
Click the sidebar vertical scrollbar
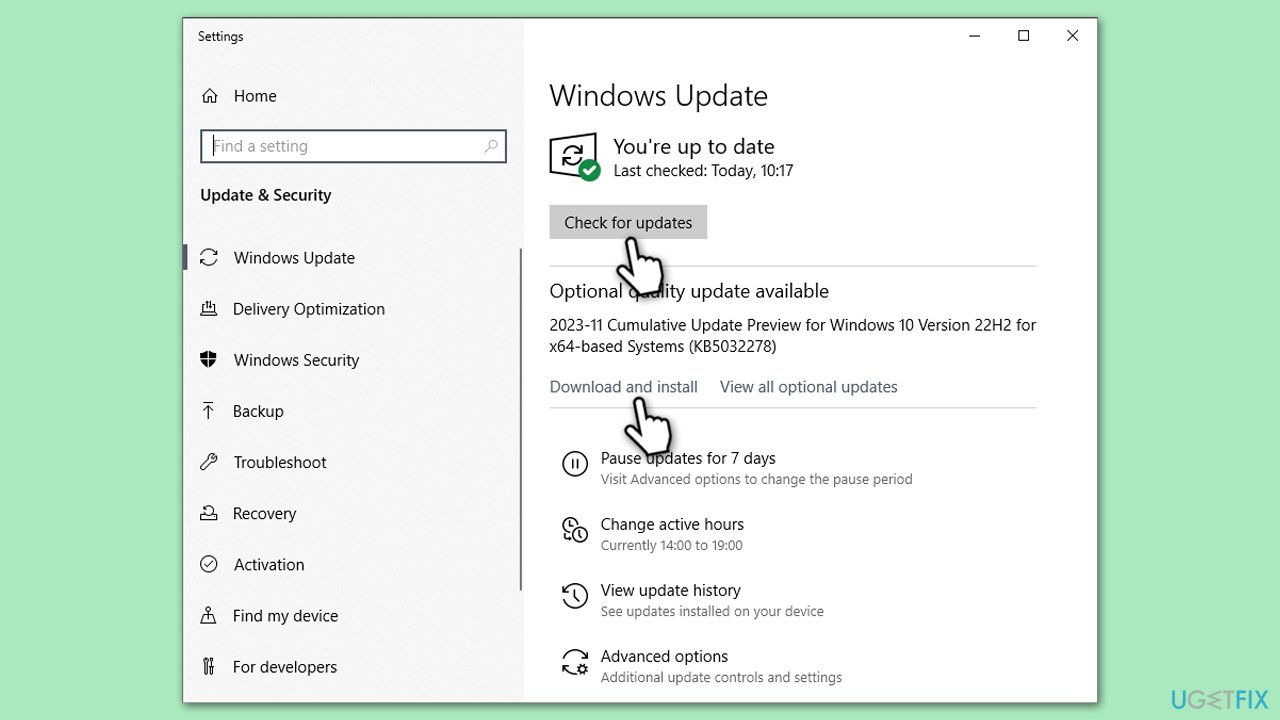coord(521,420)
